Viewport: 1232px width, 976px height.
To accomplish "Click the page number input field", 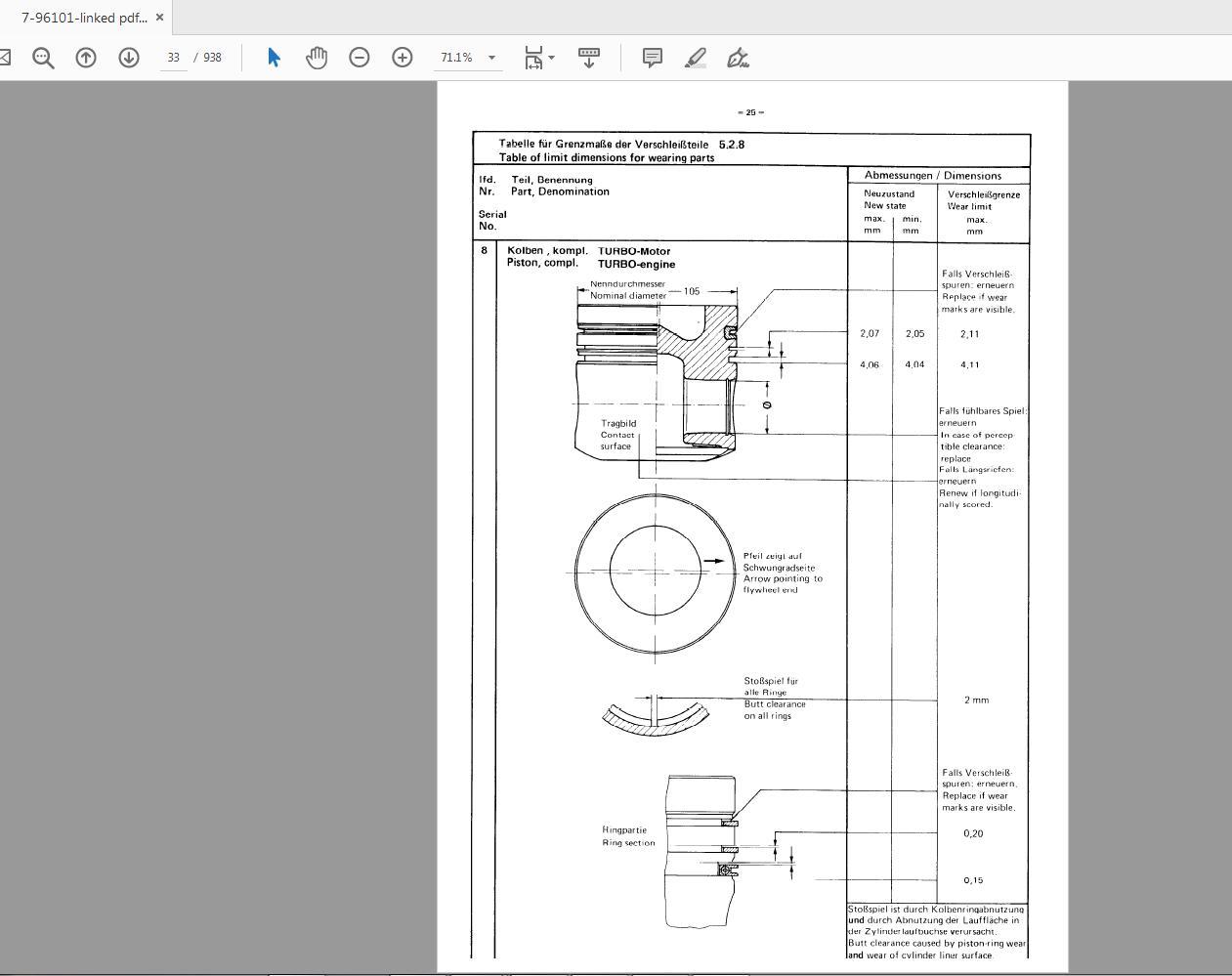I will (x=173, y=57).
